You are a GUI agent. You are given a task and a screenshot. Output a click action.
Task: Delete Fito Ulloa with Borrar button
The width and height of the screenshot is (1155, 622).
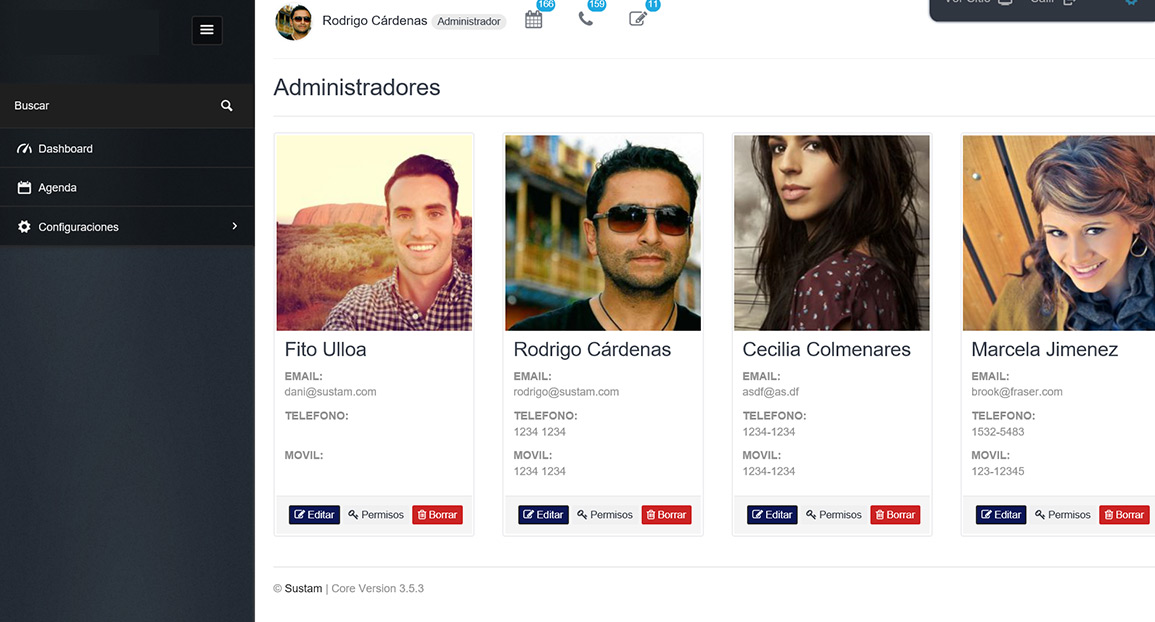coord(438,514)
